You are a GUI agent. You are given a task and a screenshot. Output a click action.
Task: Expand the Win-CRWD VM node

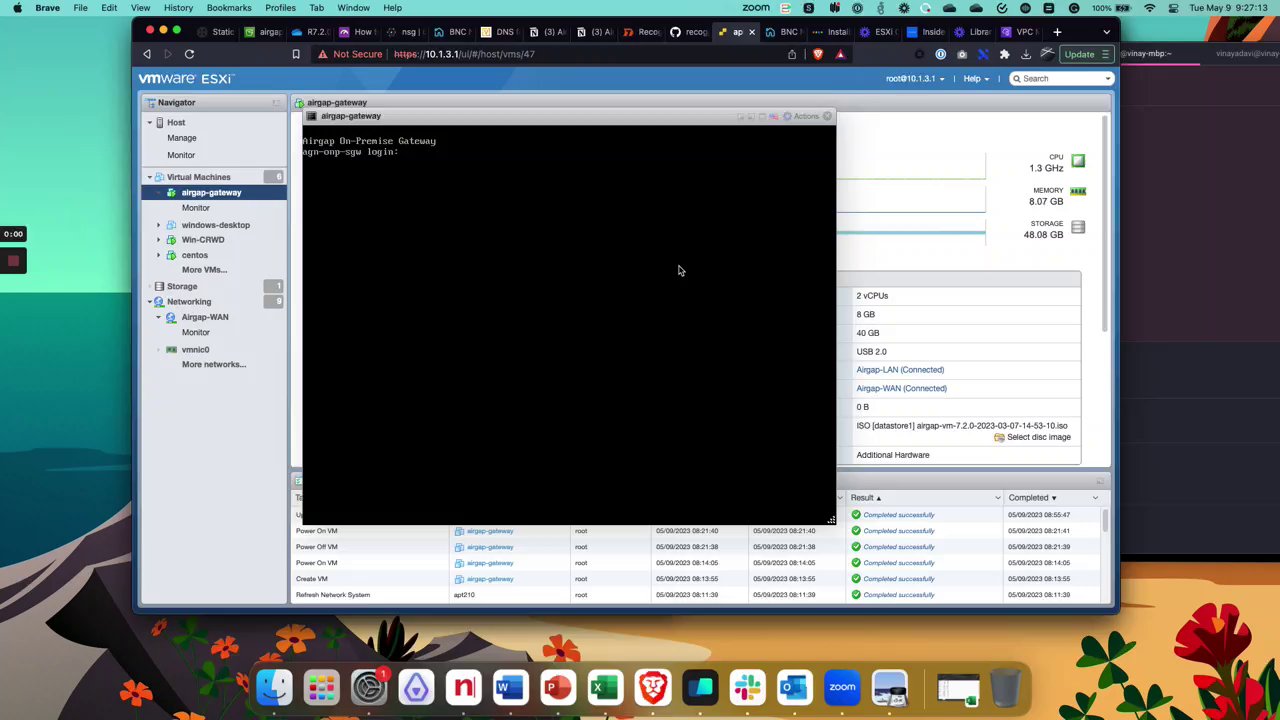[158, 240]
